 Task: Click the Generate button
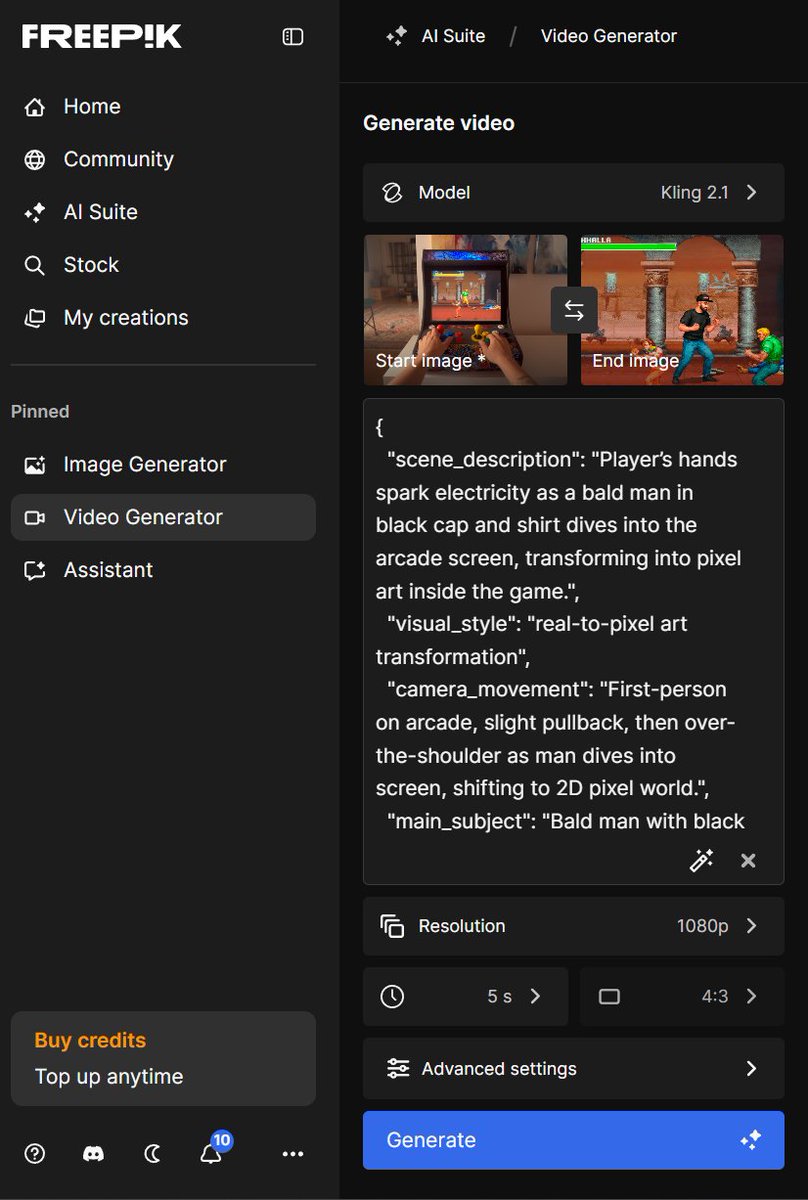pos(574,1140)
